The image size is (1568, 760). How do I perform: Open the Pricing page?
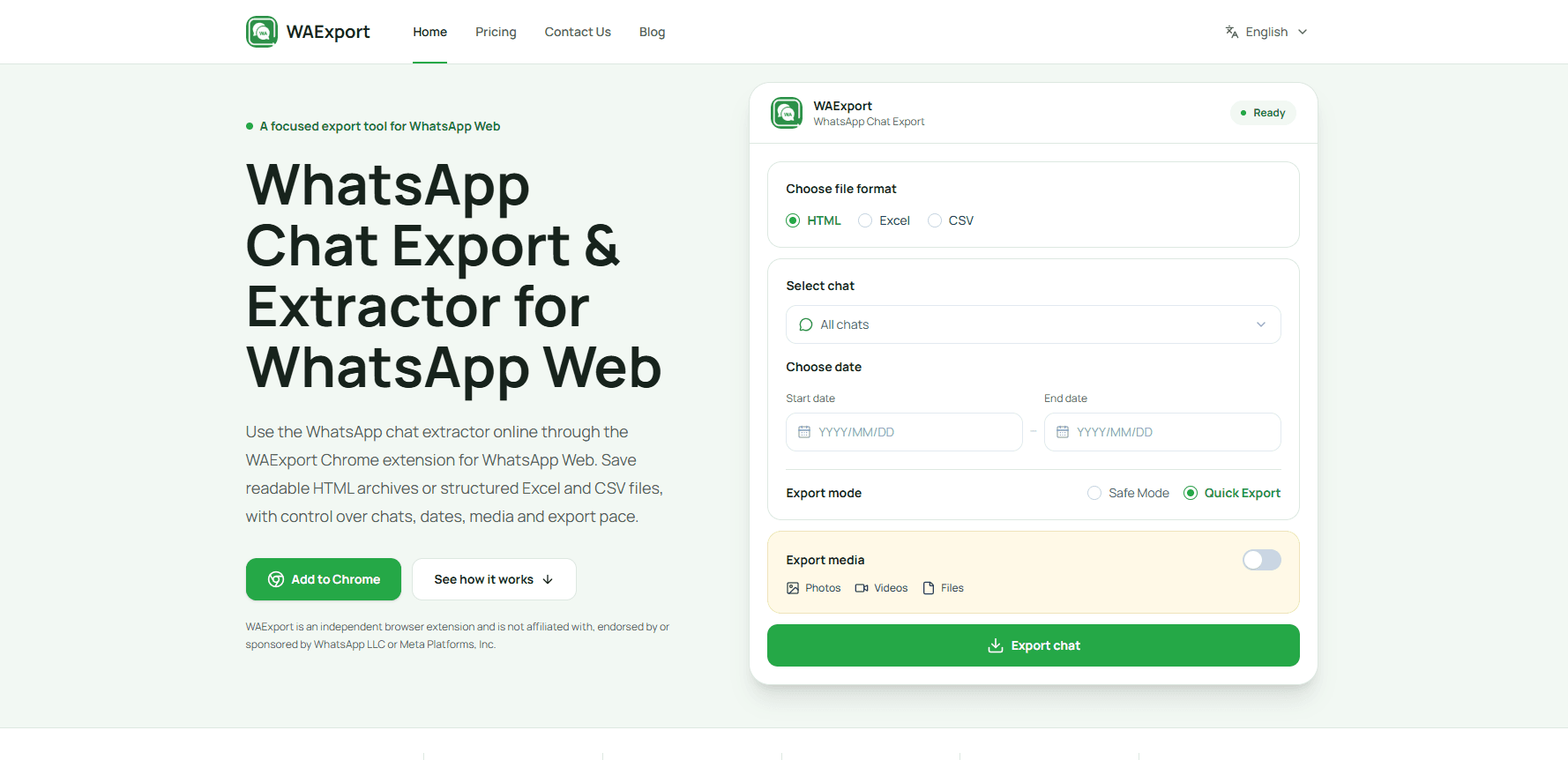(496, 32)
